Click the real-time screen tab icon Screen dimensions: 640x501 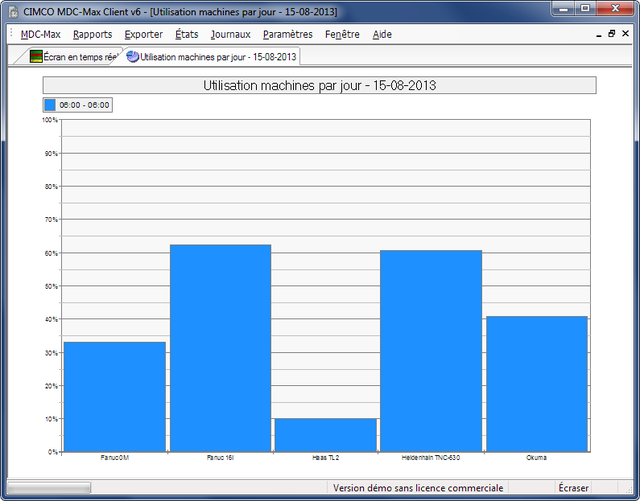click(x=36, y=57)
